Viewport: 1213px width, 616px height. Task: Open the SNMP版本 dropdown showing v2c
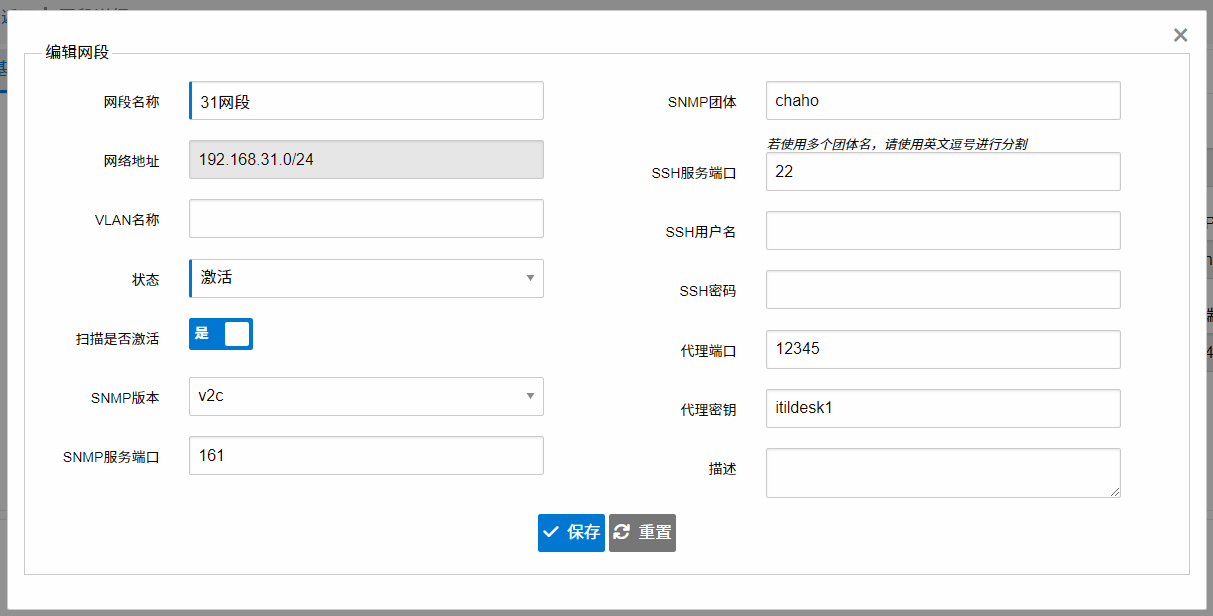coord(366,396)
